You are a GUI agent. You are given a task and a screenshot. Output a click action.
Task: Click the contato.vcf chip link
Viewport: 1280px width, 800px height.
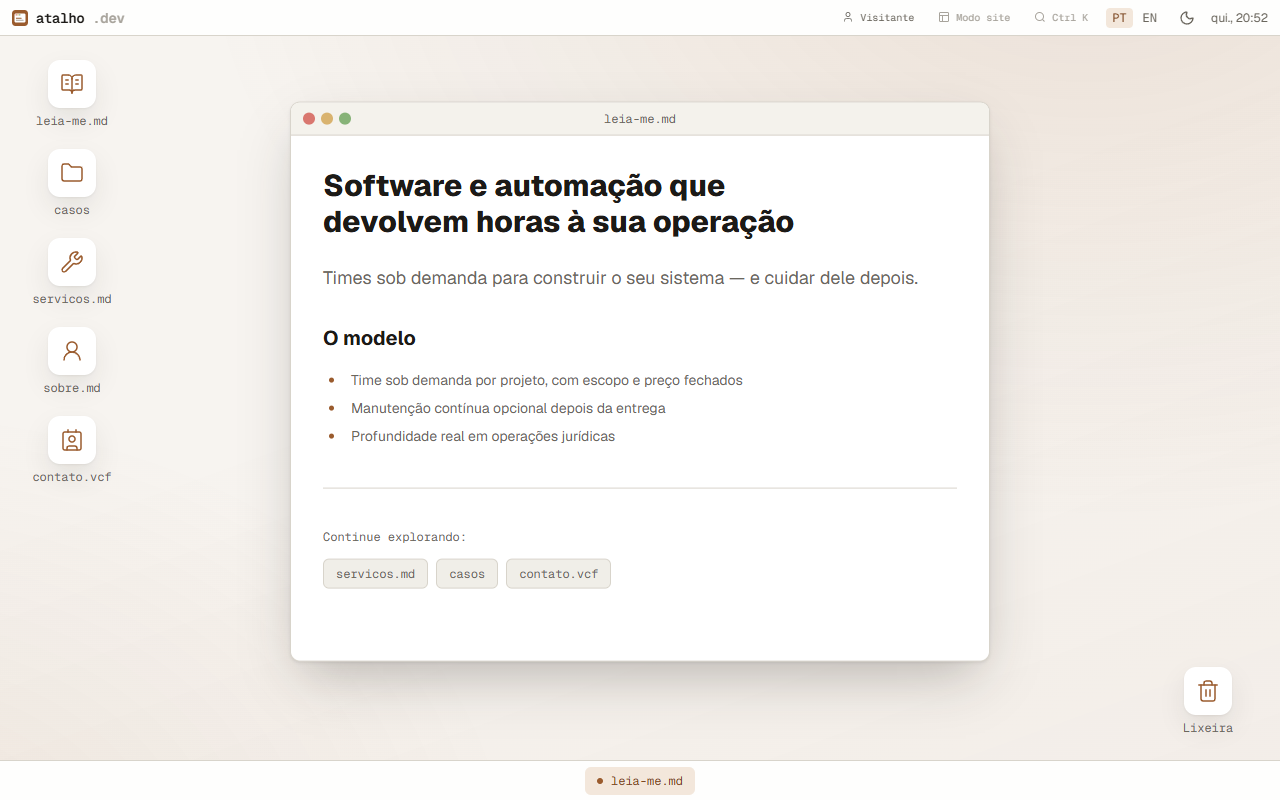coord(558,574)
